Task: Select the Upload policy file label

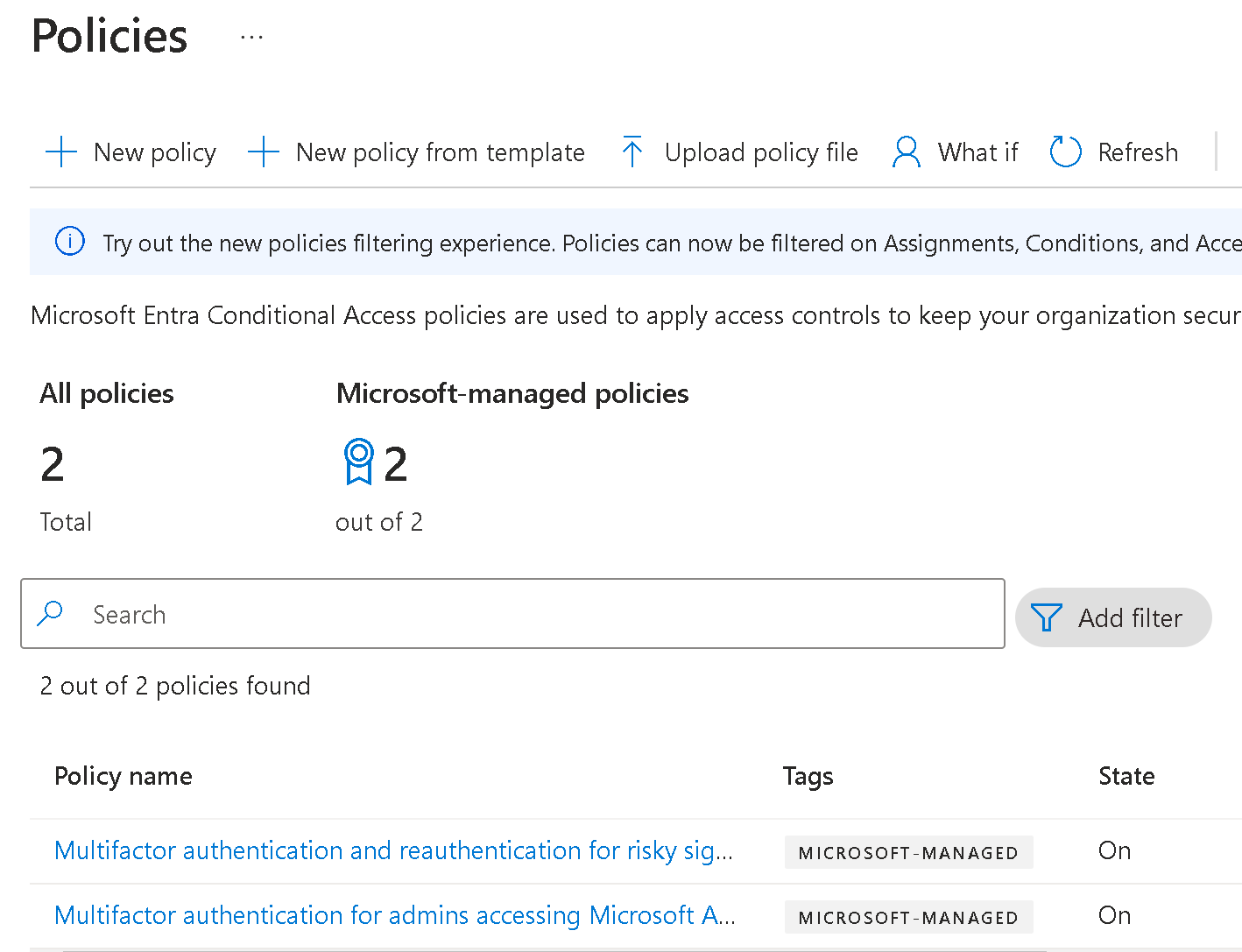Action: click(761, 152)
